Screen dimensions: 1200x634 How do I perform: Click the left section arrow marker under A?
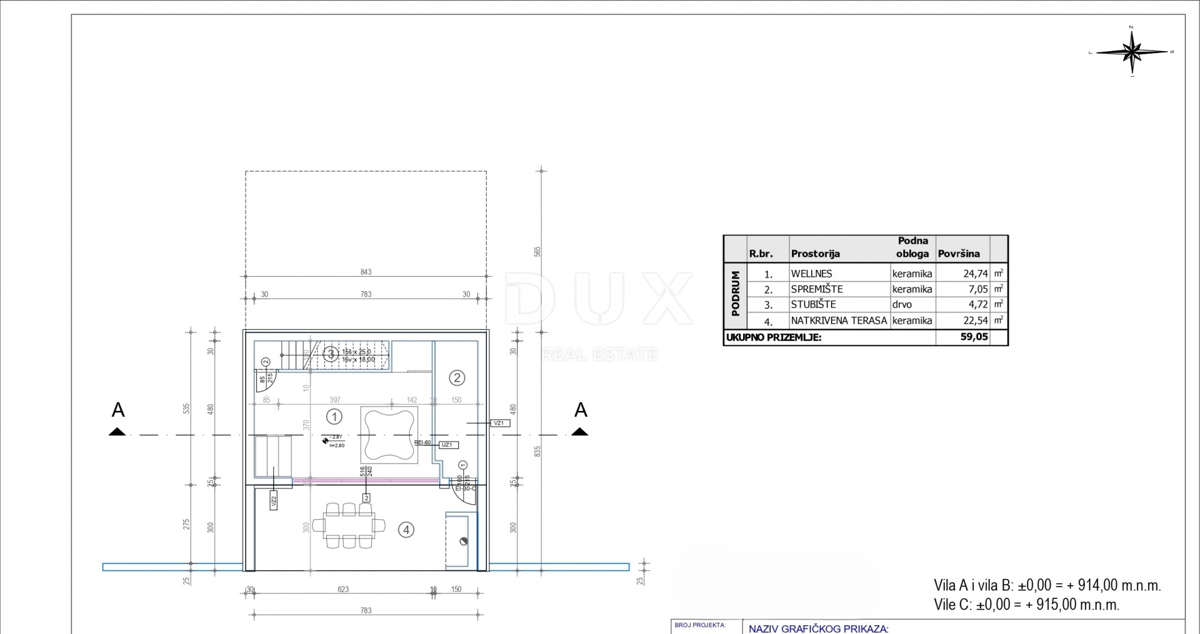[117, 431]
